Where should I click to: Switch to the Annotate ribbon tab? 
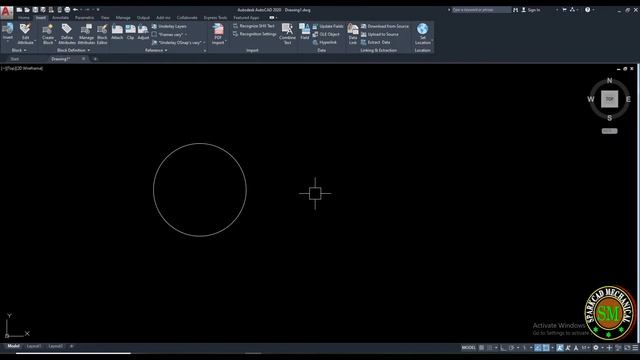pyautogui.click(x=60, y=18)
